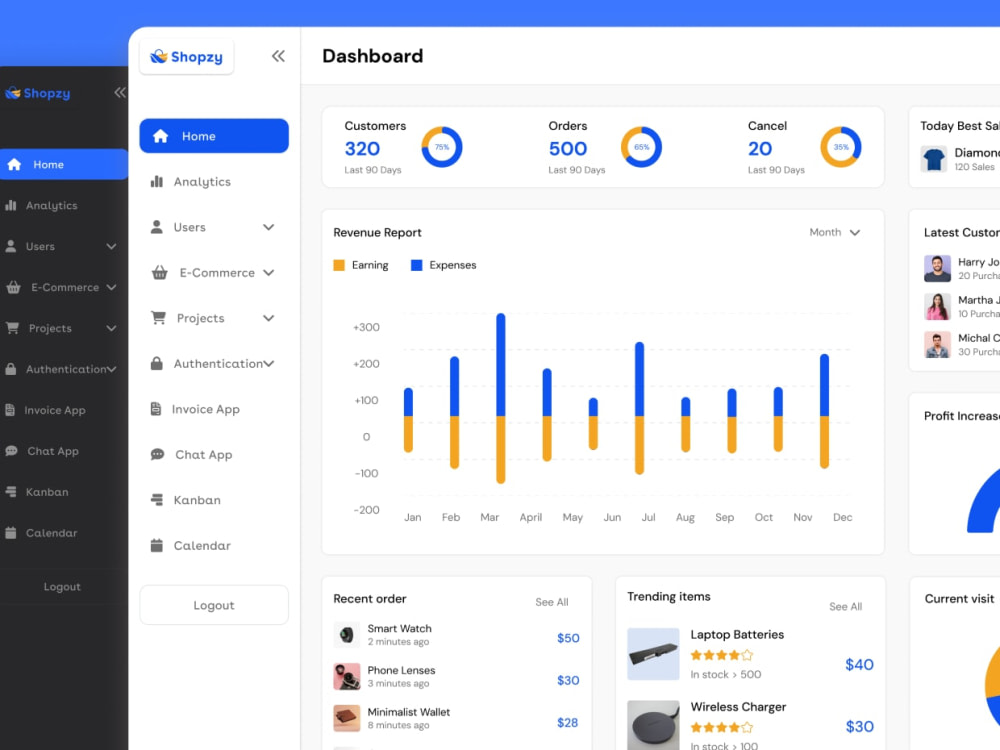Expand Users chevron in light sidebar
Image resolution: width=1000 pixels, height=750 pixels.
click(269, 227)
